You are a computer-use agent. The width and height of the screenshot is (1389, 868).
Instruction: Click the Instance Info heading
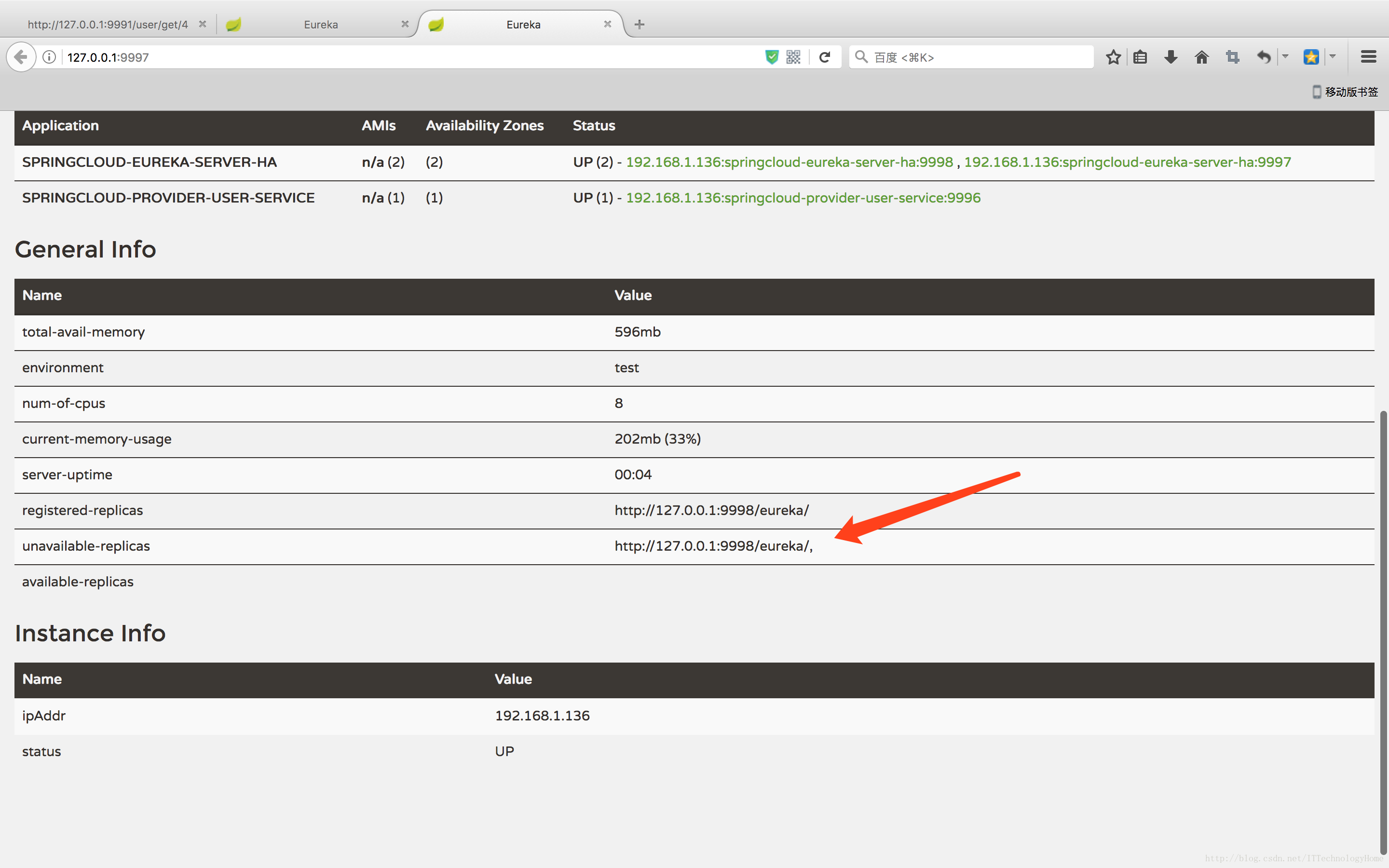90,633
